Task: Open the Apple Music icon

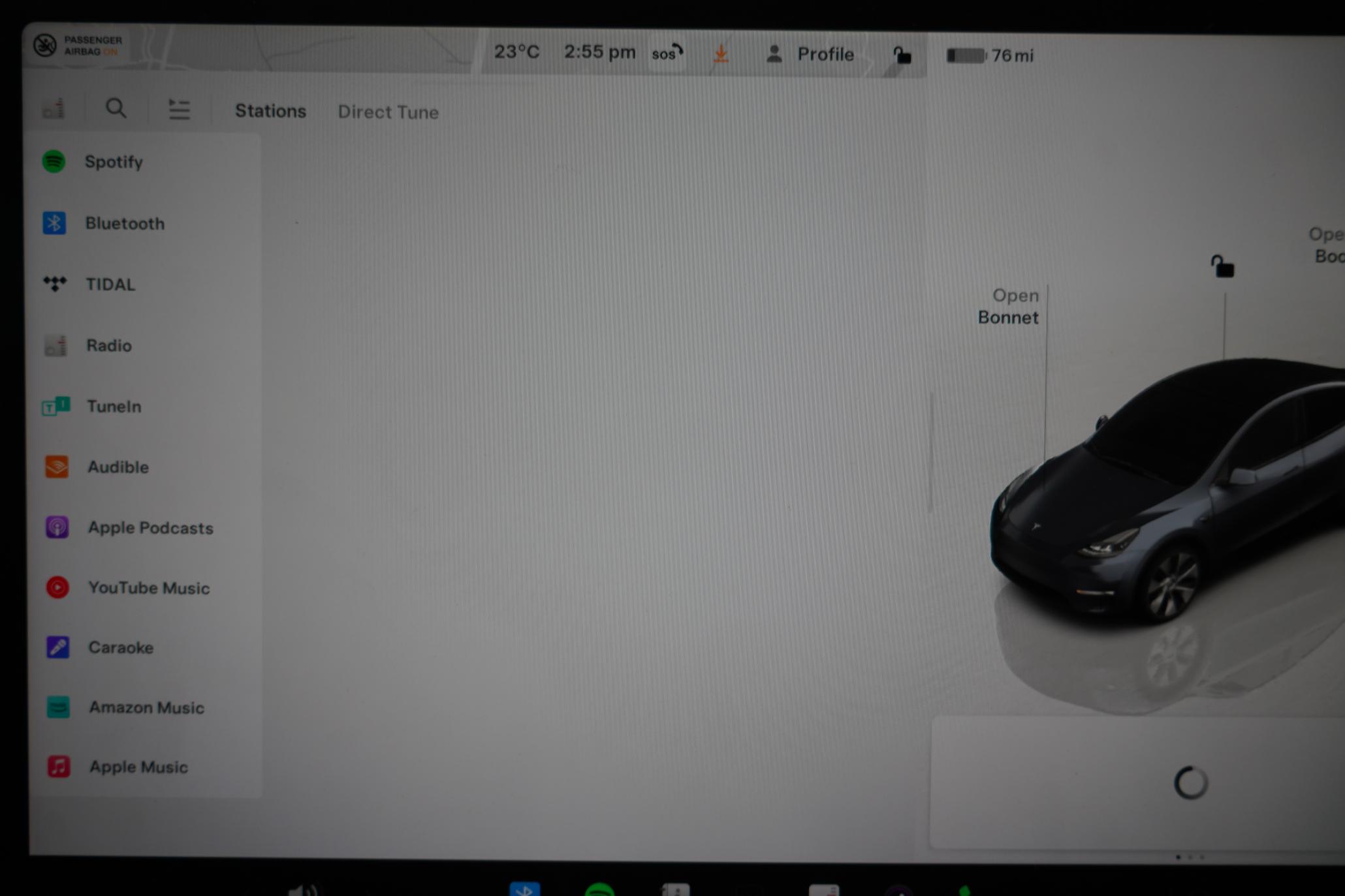Action: (59, 766)
